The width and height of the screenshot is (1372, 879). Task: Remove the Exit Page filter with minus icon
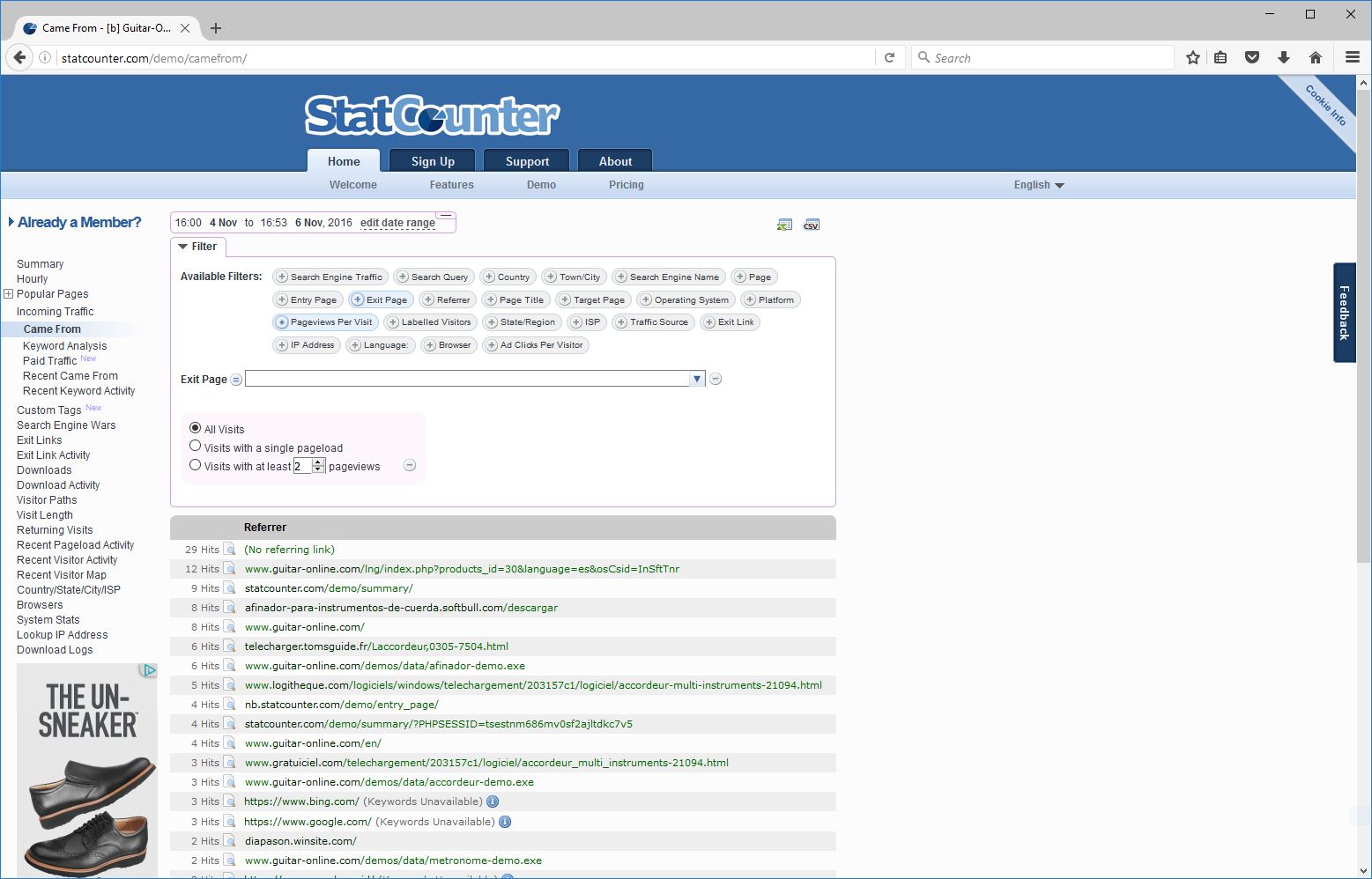tap(715, 379)
